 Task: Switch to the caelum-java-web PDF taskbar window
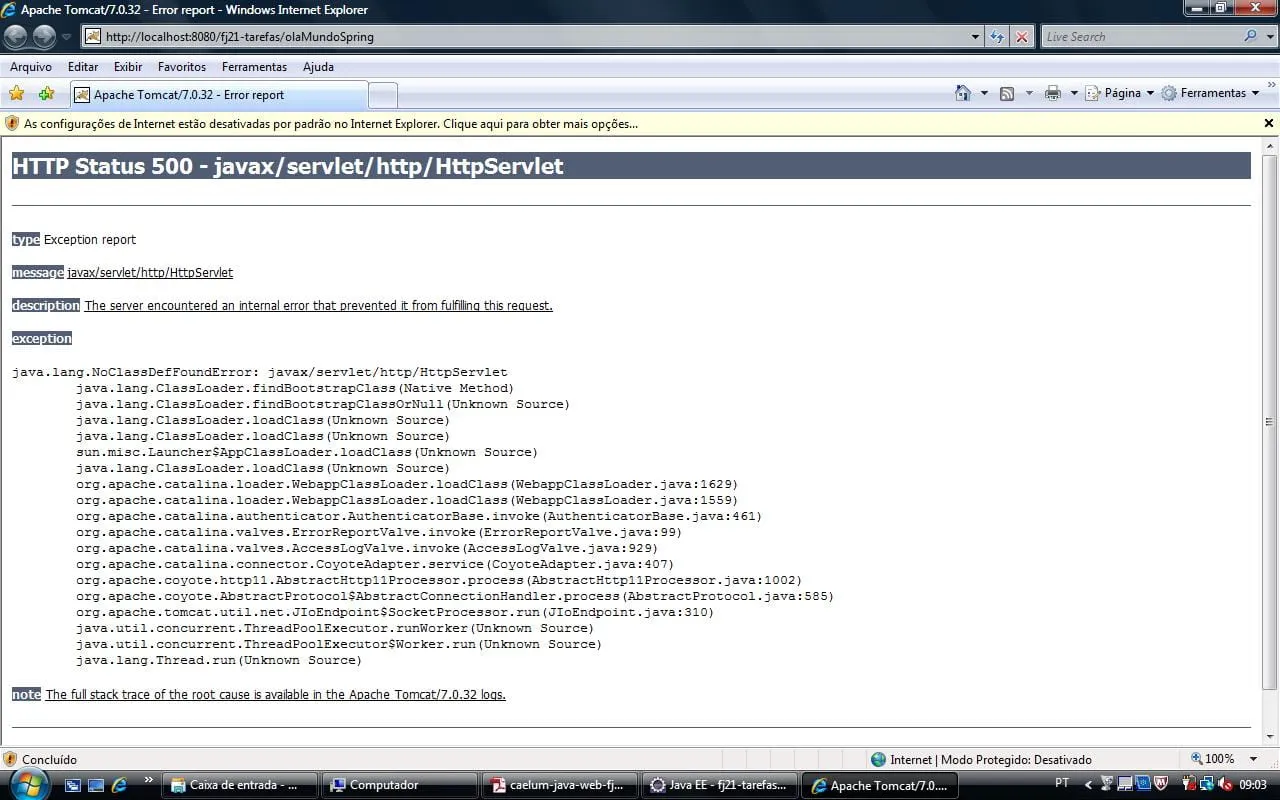(560, 785)
